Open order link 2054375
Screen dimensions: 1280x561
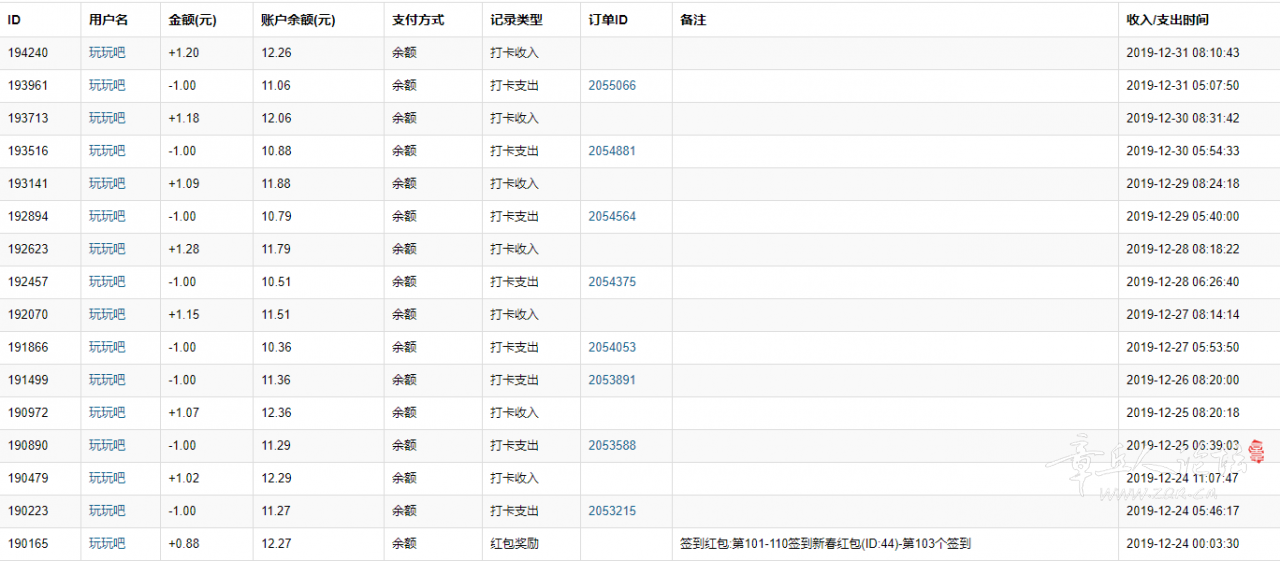click(x=612, y=282)
